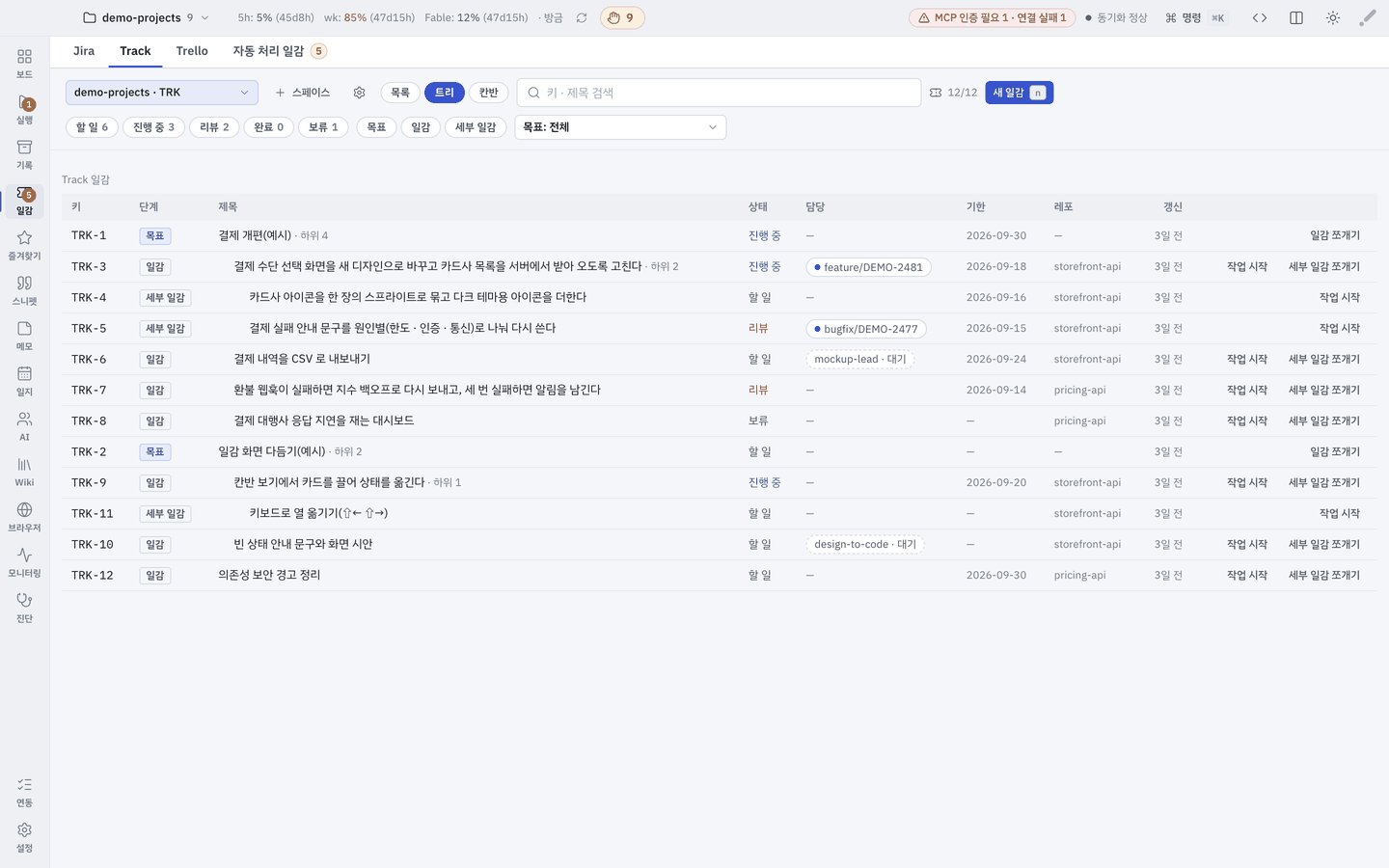Click the + 스페이스 button

point(303,93)
